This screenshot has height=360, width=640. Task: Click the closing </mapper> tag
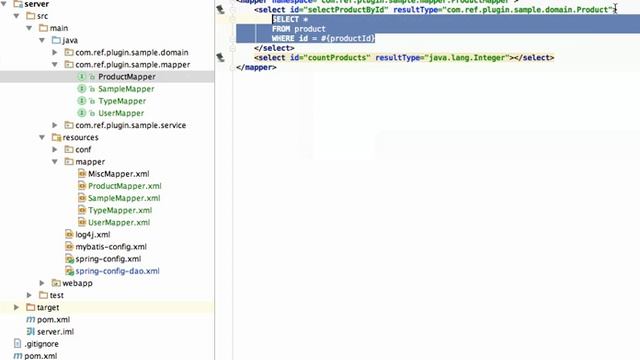click(256, 67)
